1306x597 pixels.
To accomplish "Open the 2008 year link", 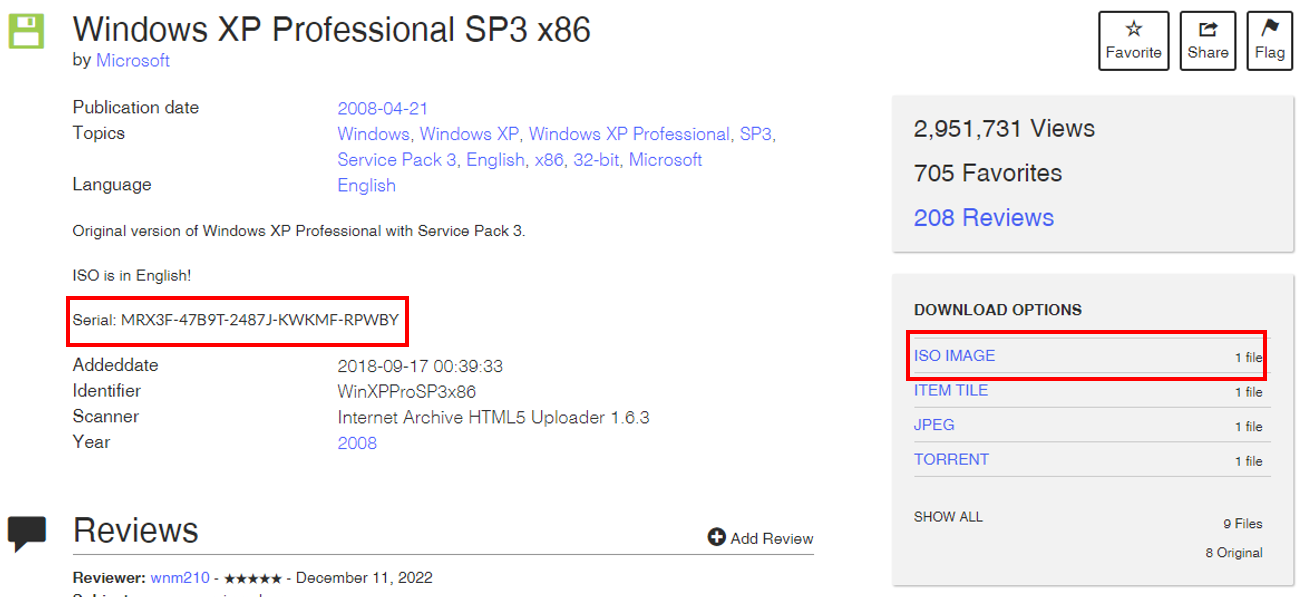I will tap(357, 442).
